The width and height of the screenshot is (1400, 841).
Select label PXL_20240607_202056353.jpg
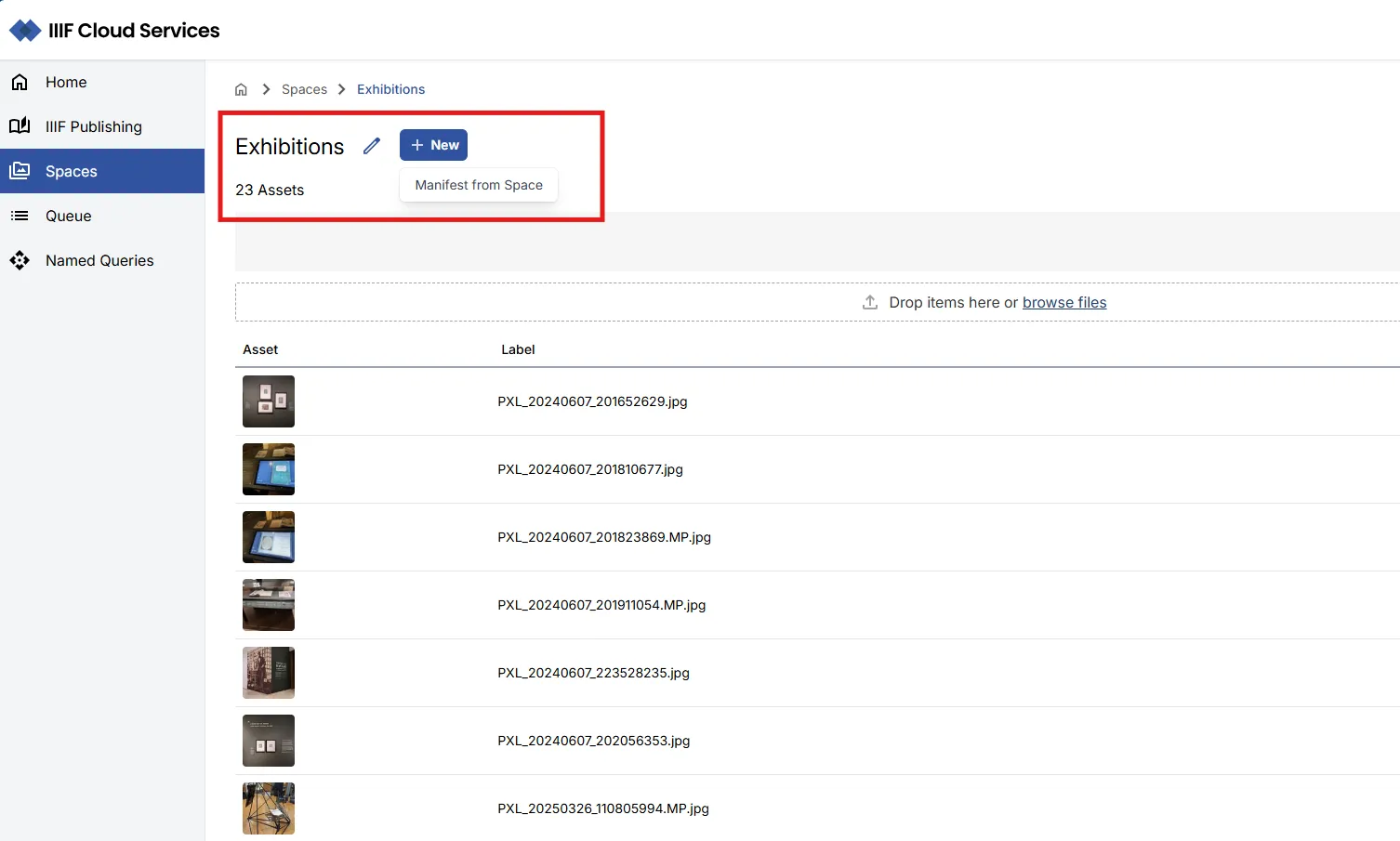point(593,741)
